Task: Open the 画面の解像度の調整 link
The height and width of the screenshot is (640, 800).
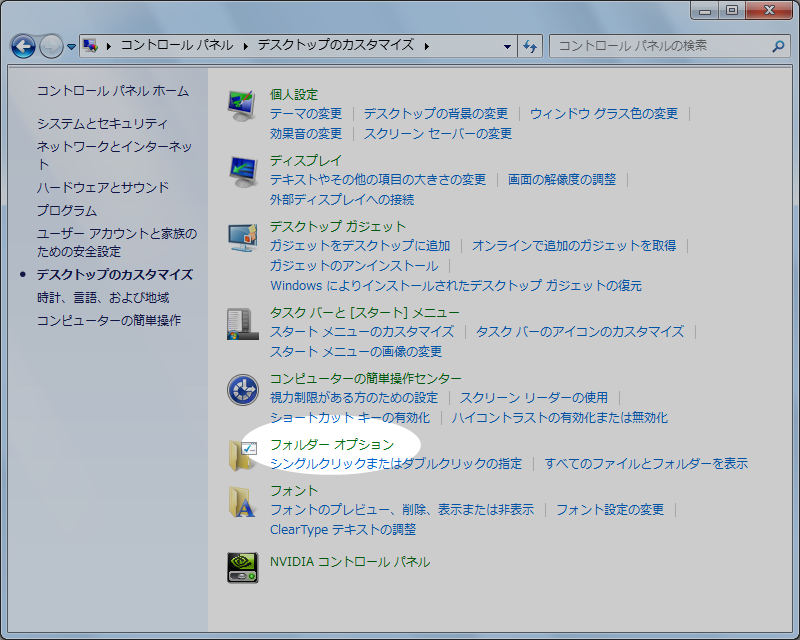Action: [x=562, y=180]
